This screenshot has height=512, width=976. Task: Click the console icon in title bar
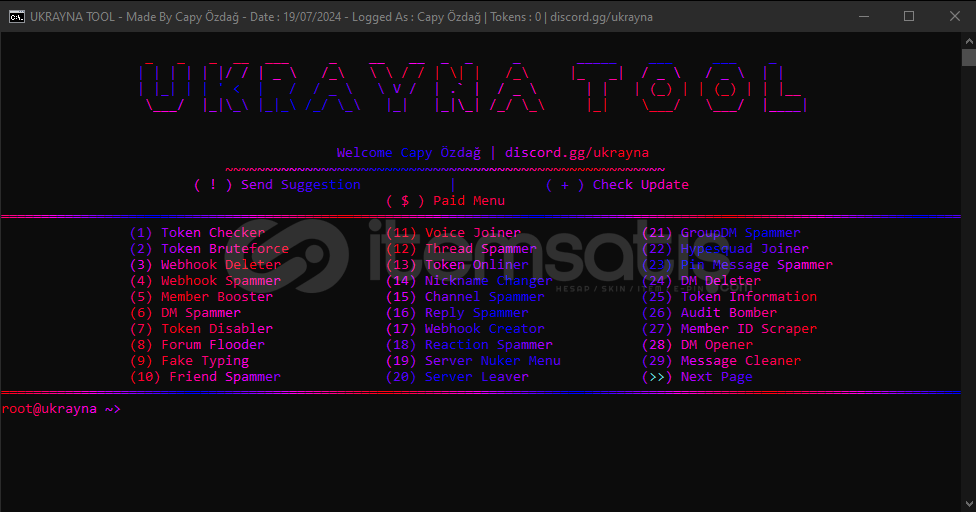point(16,17)
